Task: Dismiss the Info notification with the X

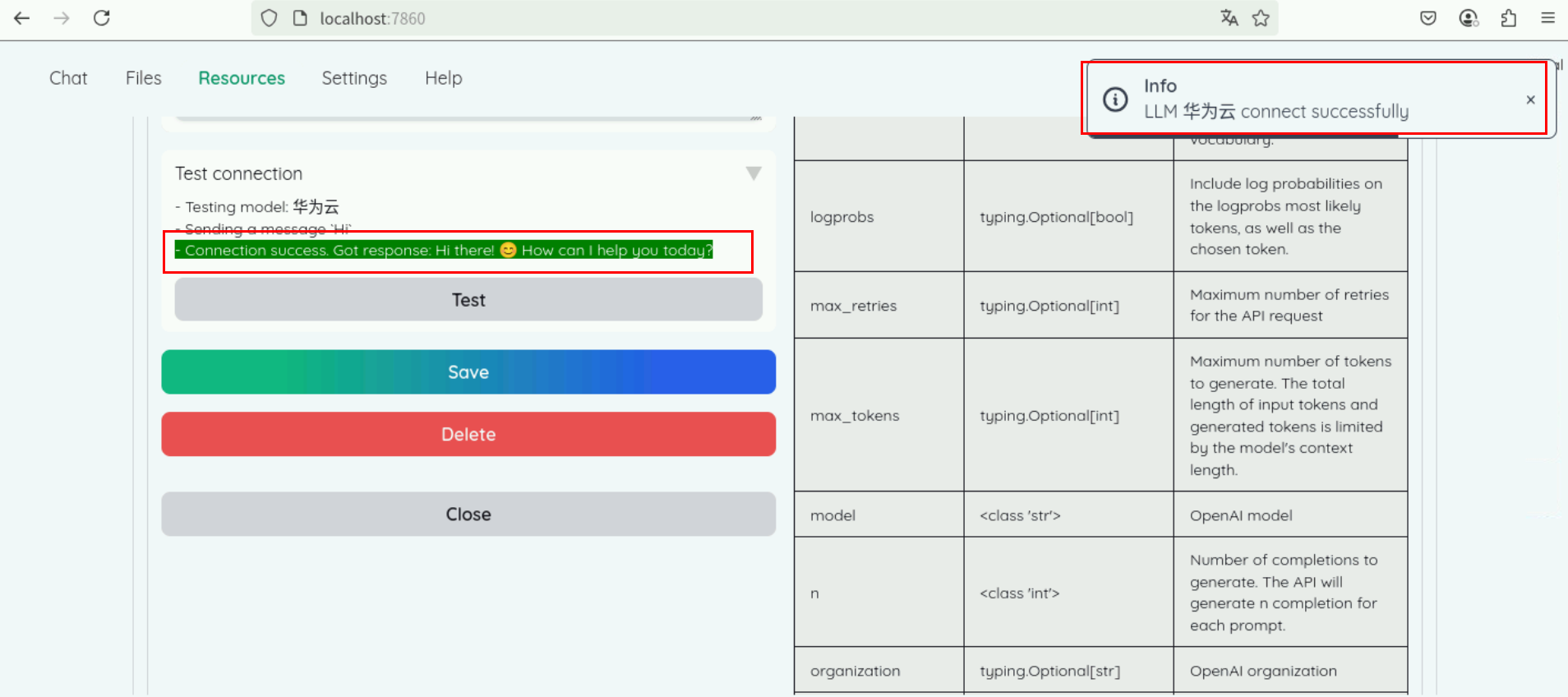Action: click(1530, 99)
